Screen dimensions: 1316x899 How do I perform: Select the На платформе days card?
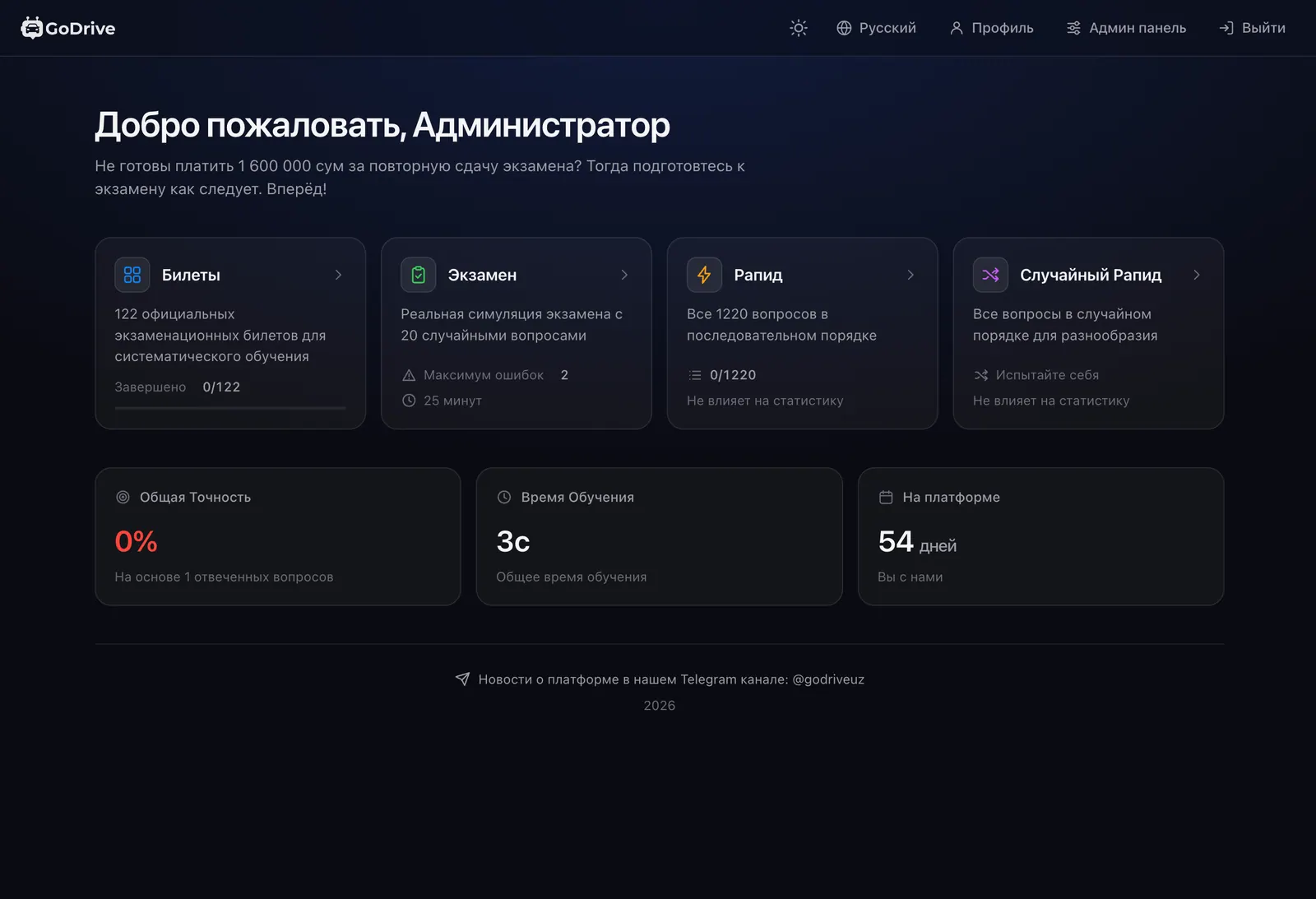click(1040, 536)
